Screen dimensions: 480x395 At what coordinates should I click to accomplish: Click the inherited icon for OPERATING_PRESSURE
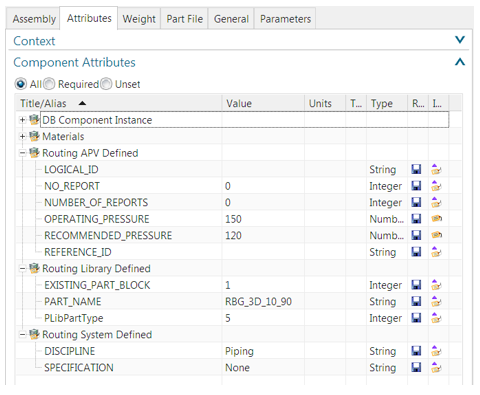point(436,219)
